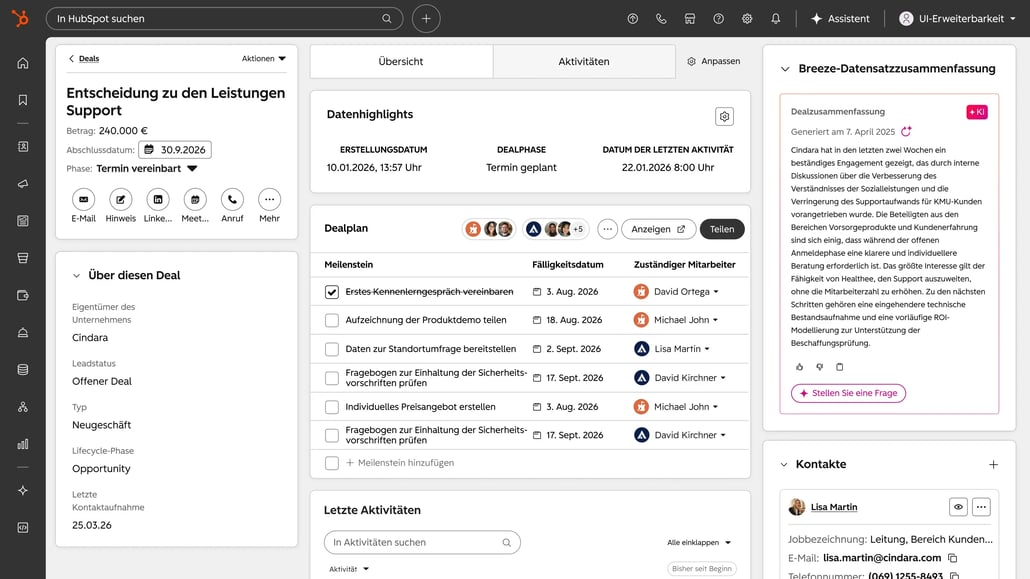This screenshot has width=1030, height=579.
Task: Open the bookmarks icon in sidebar
Action: point(23,100)
